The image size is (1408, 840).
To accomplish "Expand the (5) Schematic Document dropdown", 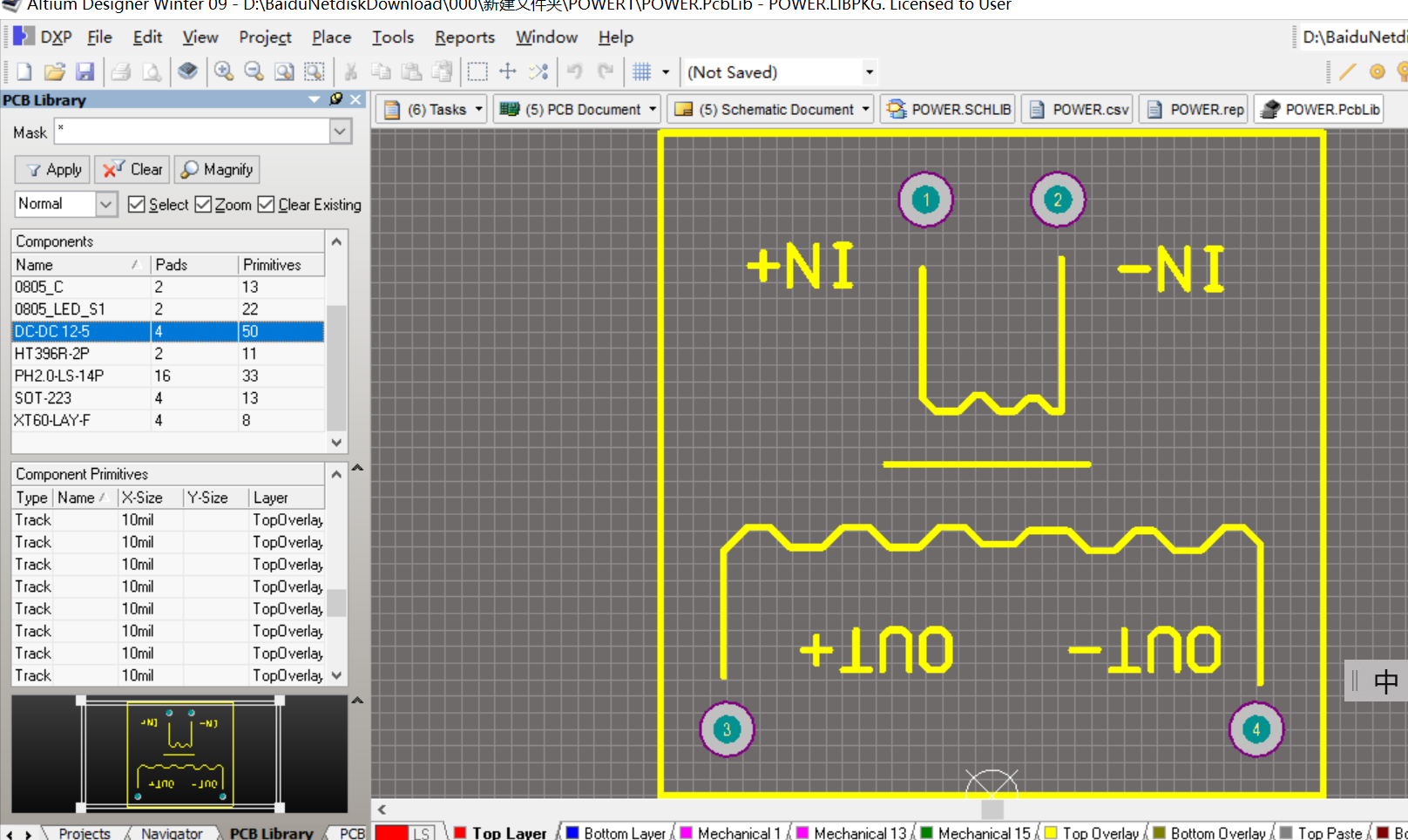I will [865, 109].
